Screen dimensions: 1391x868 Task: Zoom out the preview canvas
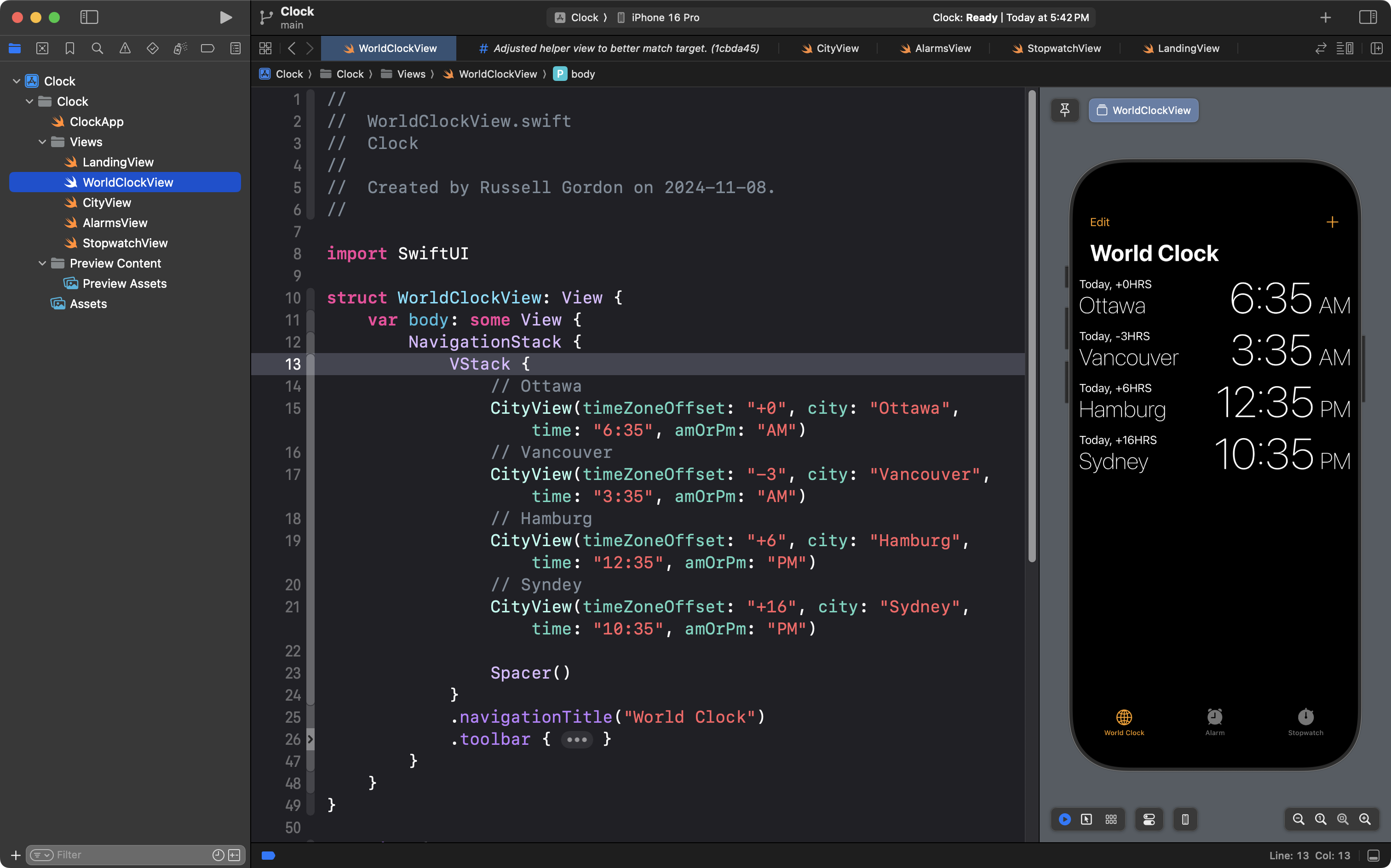[x=1298, y=819]
